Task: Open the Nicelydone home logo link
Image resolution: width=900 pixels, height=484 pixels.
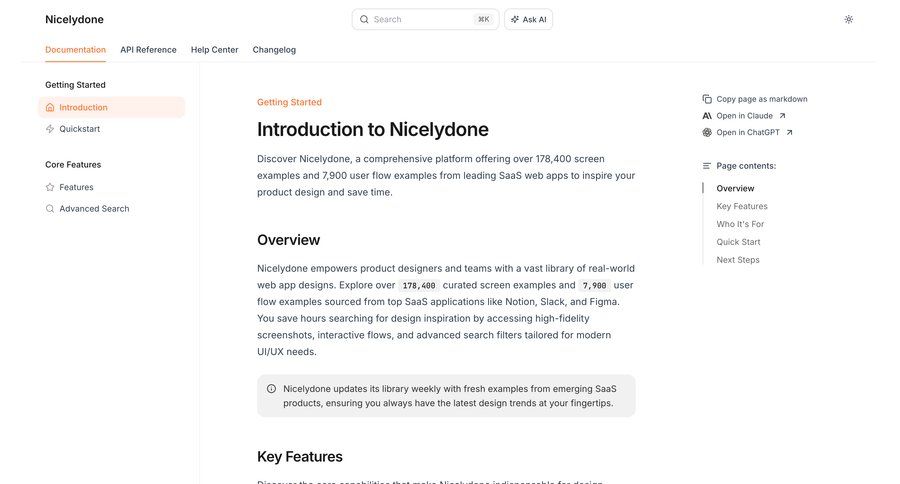Action: [74, 19]
